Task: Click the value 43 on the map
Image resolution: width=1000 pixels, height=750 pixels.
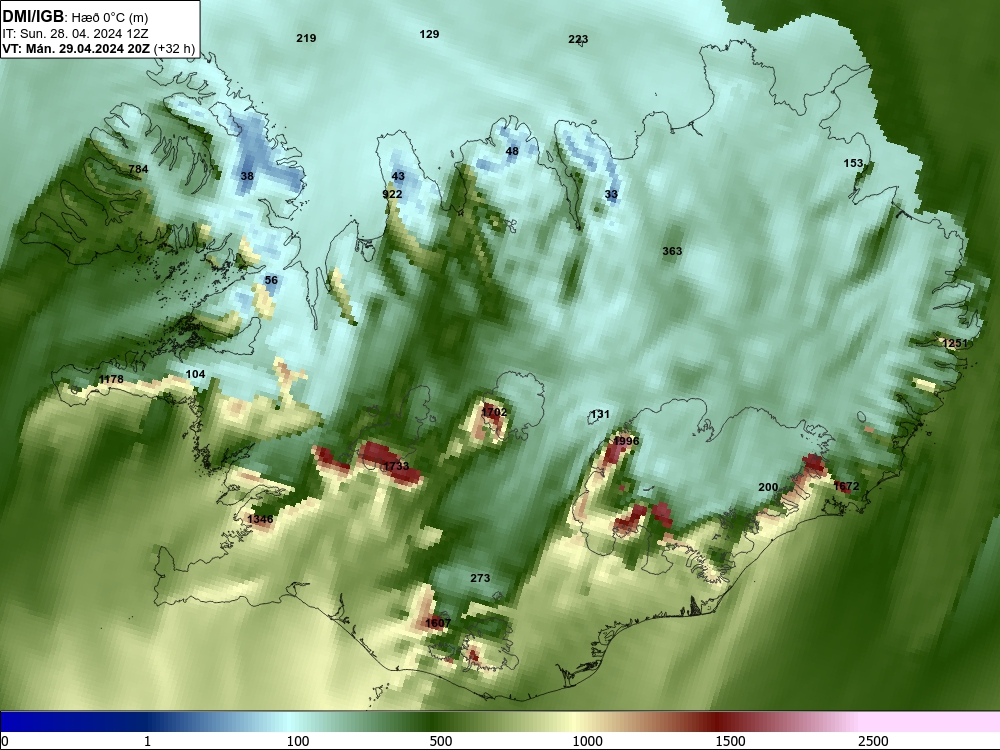Action: (398, 176)
